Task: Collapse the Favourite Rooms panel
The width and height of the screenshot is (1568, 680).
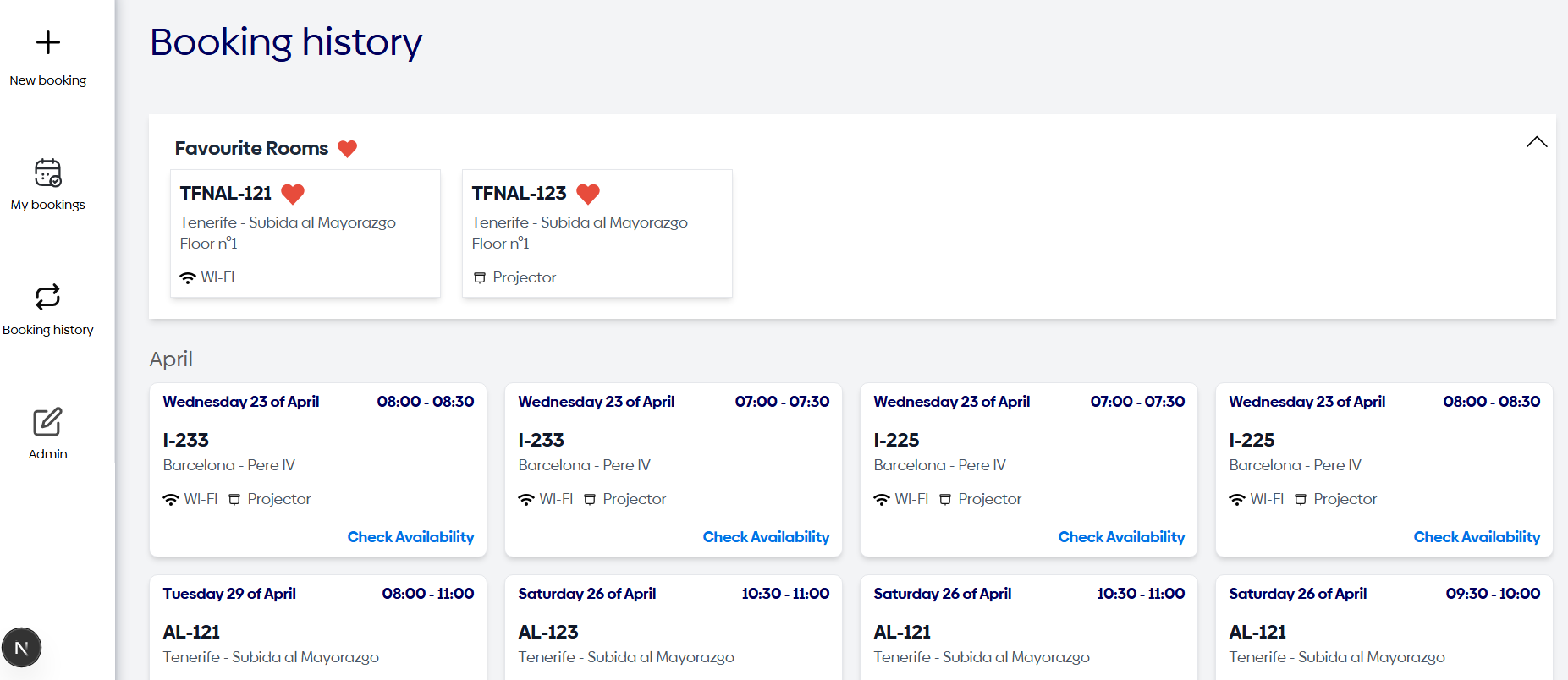Action: coord(1536,142)
